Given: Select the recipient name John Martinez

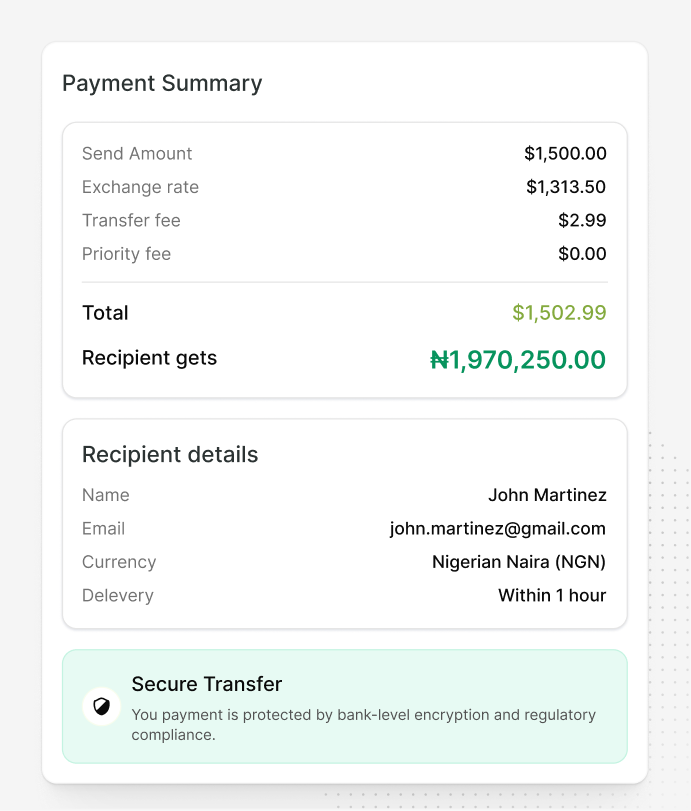Looking at the screenshot, I should coord(547,495).
